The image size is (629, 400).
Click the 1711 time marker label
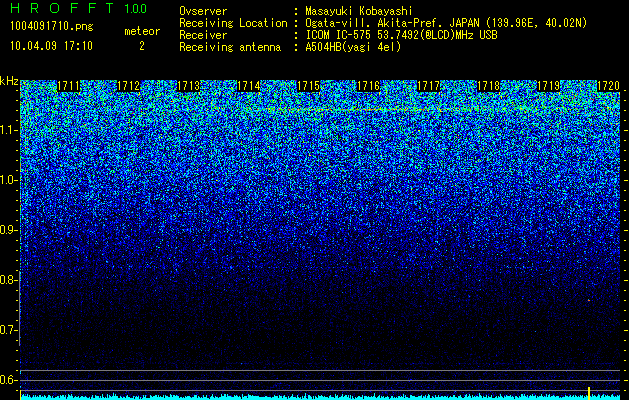click(x=69, y=86)
